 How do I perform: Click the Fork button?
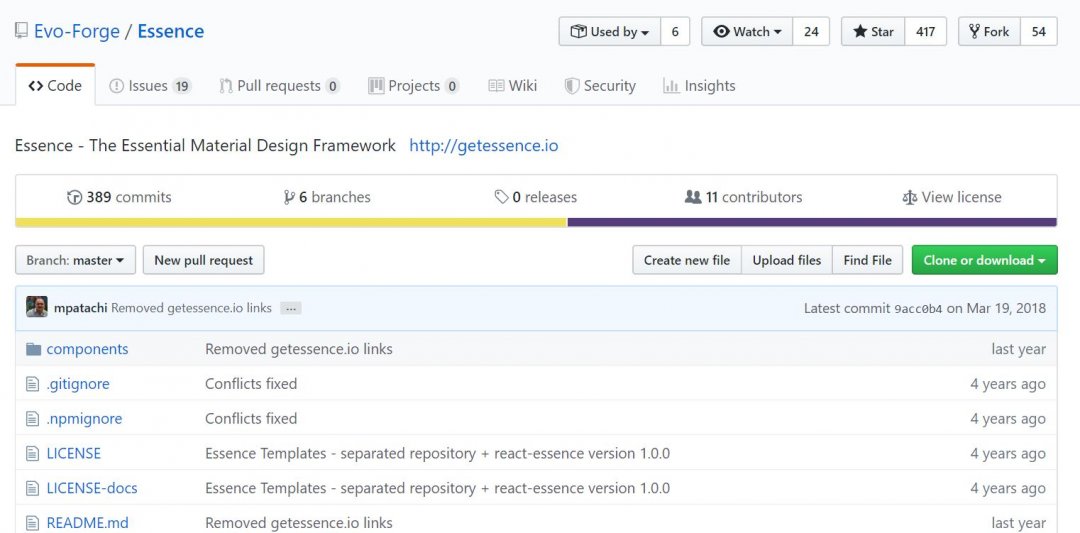pos(989,32)
